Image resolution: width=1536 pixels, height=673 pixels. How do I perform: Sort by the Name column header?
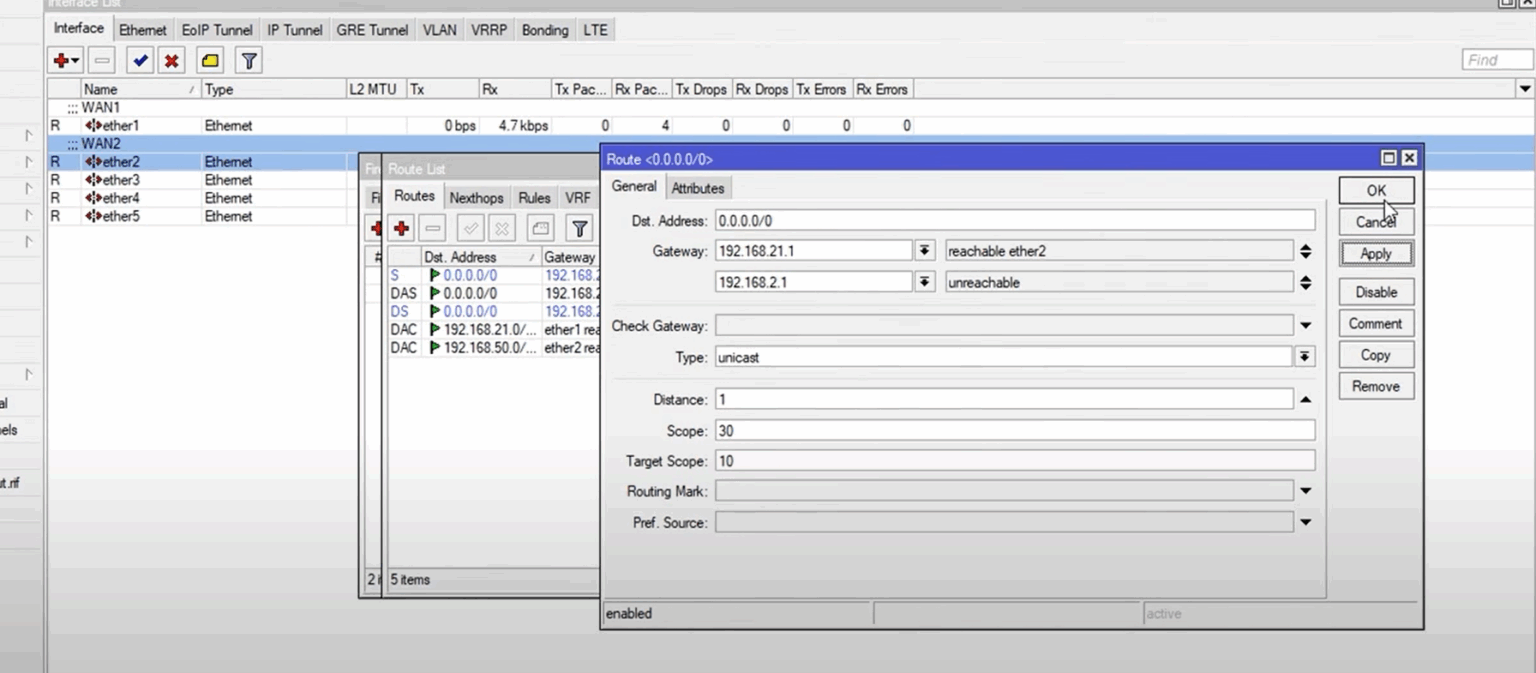pos(140,89)
